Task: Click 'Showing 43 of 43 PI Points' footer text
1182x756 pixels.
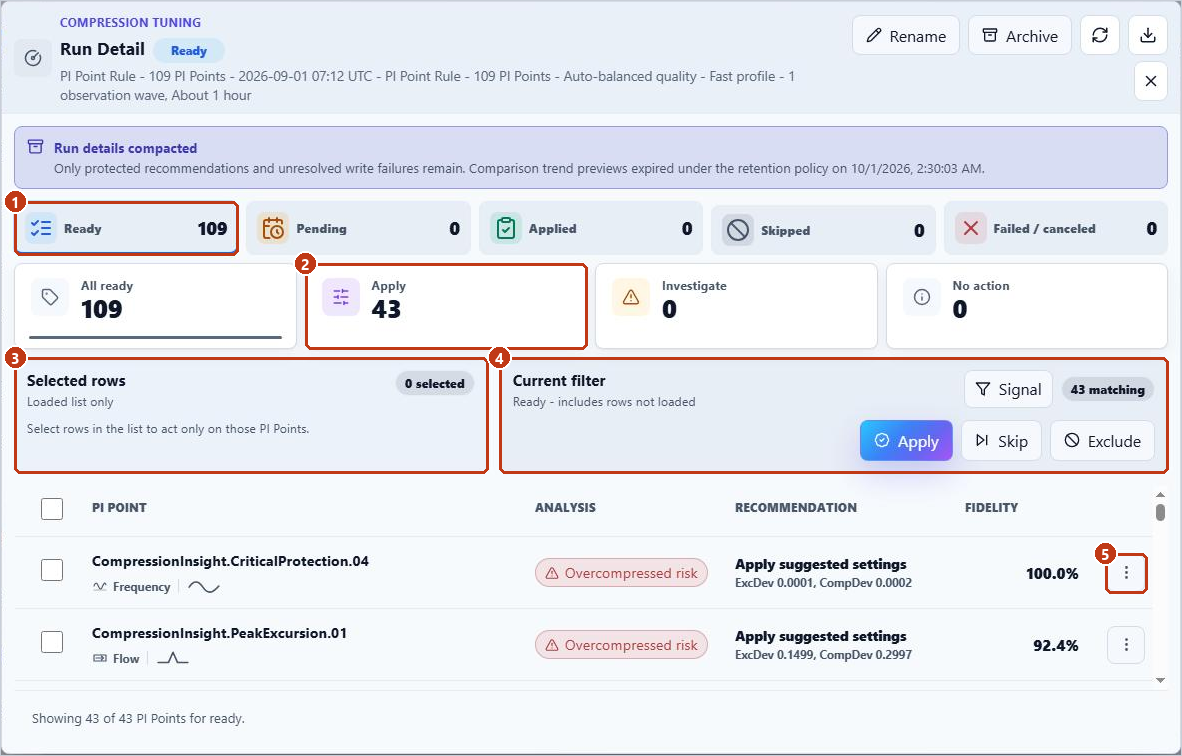Action: click(x=138, y=718)
